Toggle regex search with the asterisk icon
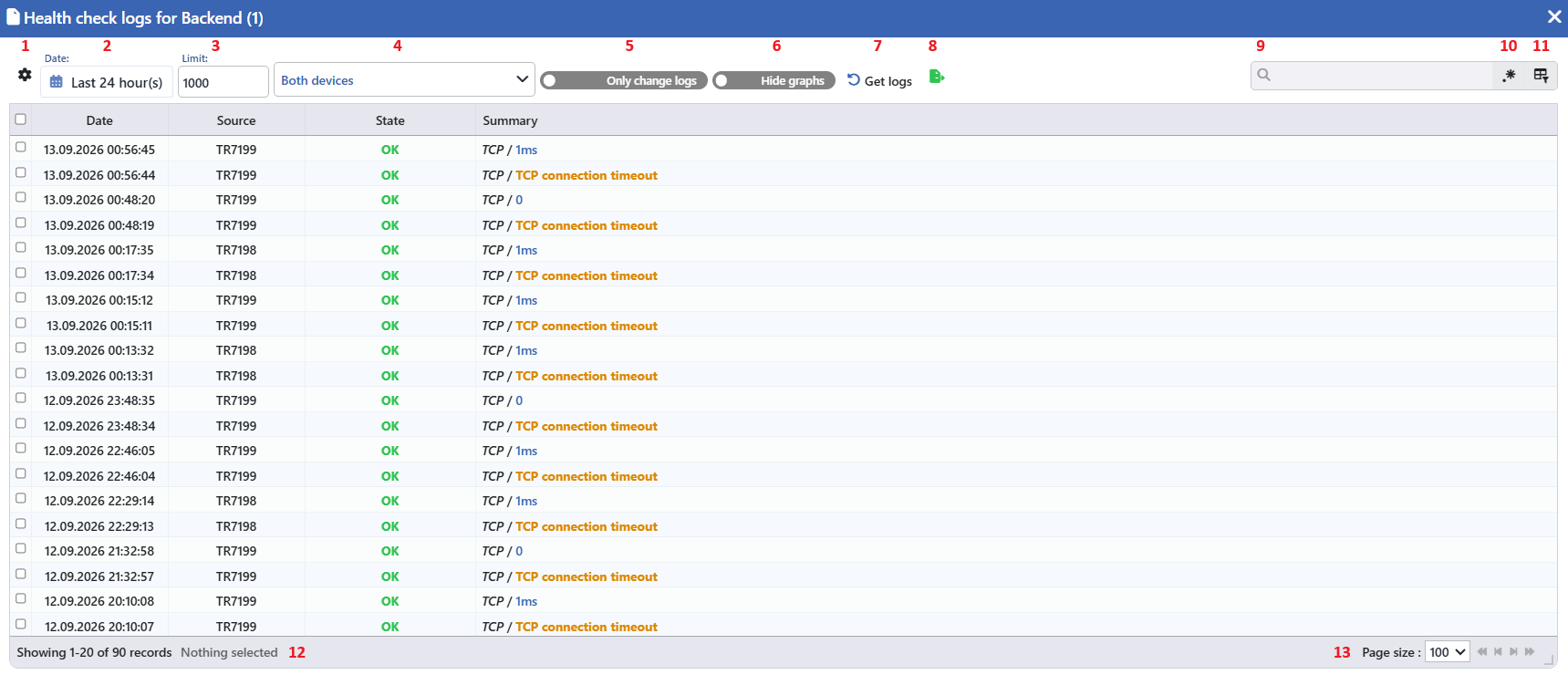 click(1510, 76)
